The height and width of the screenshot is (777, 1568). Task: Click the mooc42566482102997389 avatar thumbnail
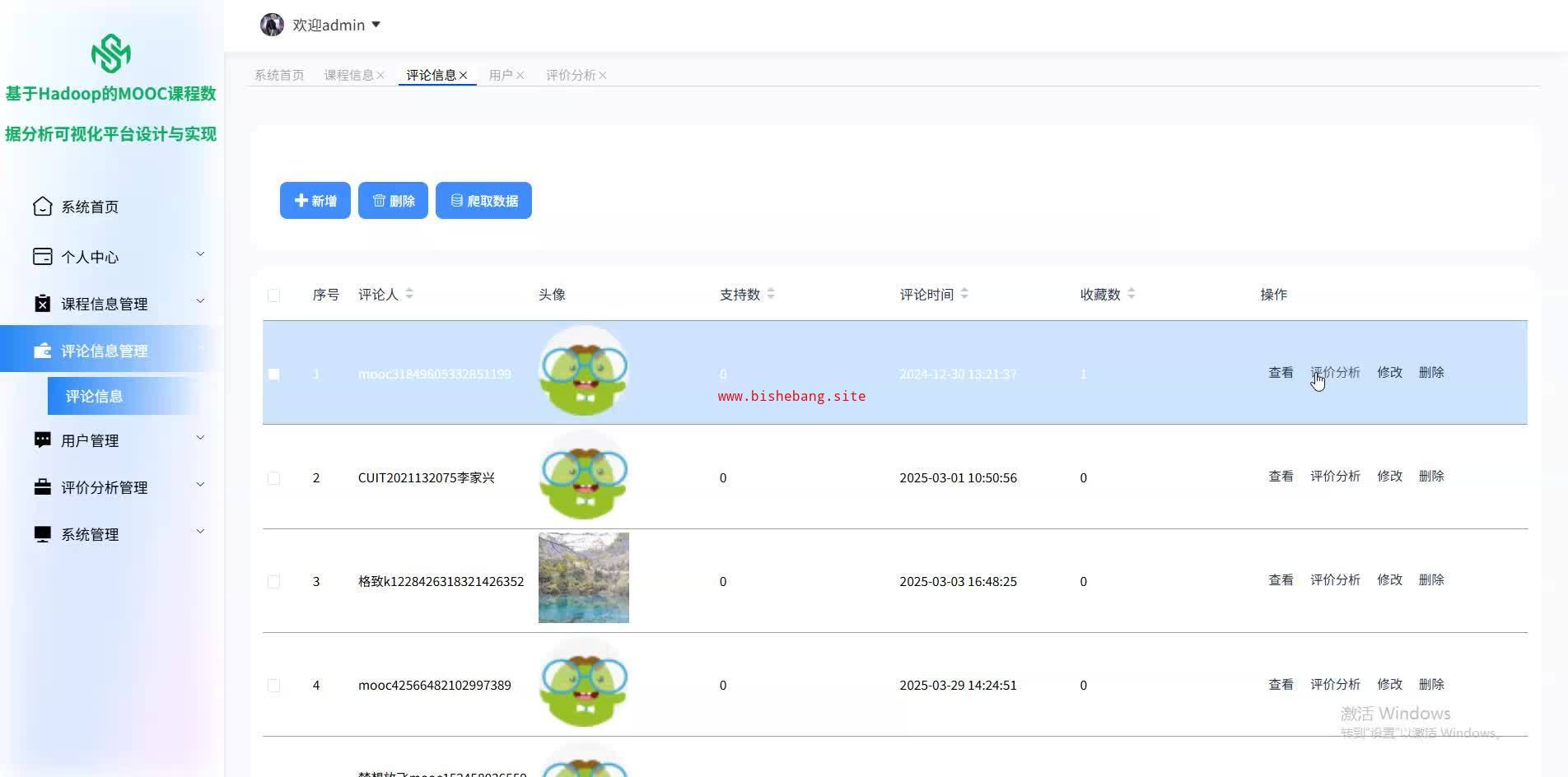tap(584, 683)
